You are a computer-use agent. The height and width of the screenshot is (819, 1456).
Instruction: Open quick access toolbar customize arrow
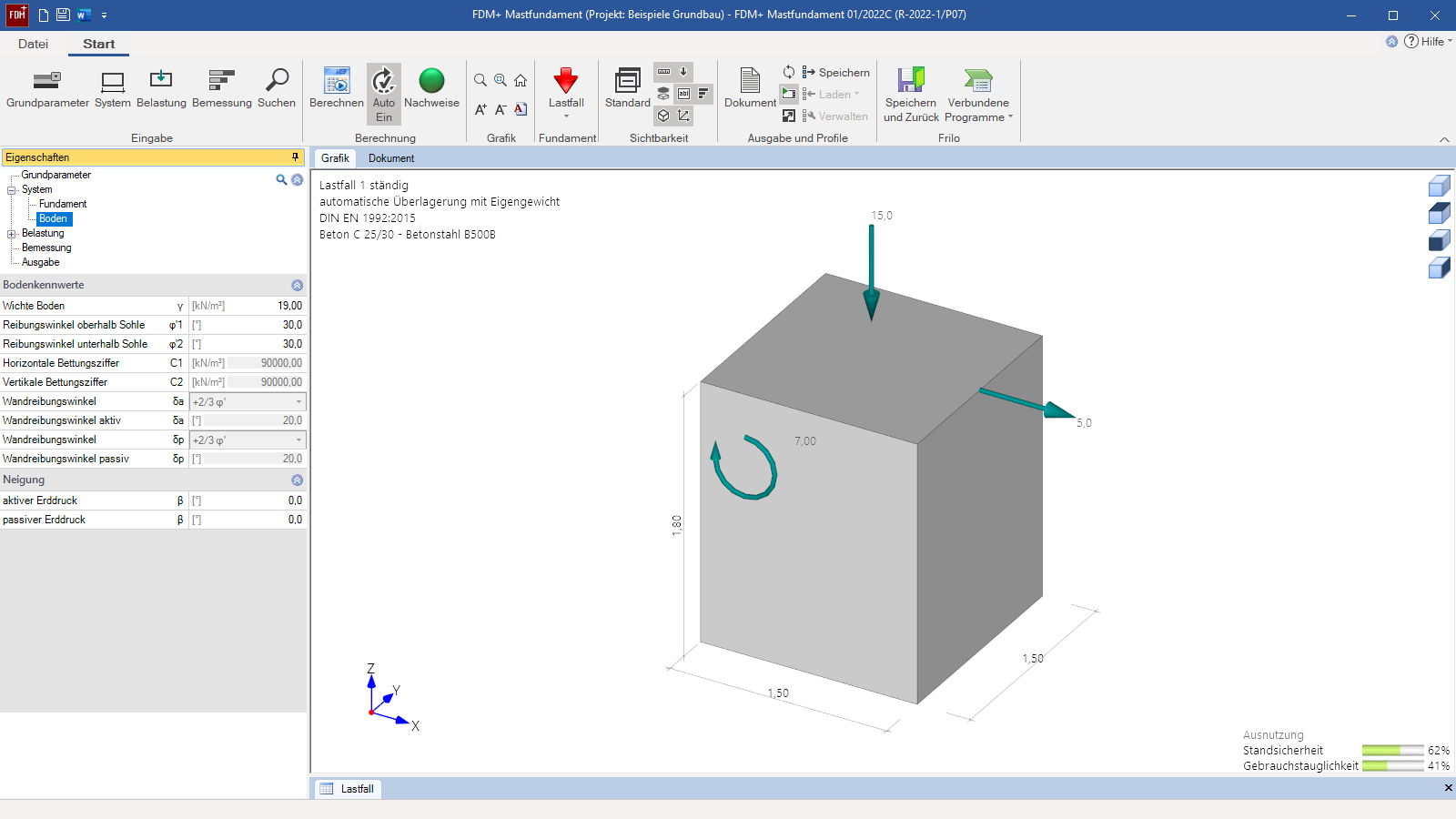click(x=104, y=15)
